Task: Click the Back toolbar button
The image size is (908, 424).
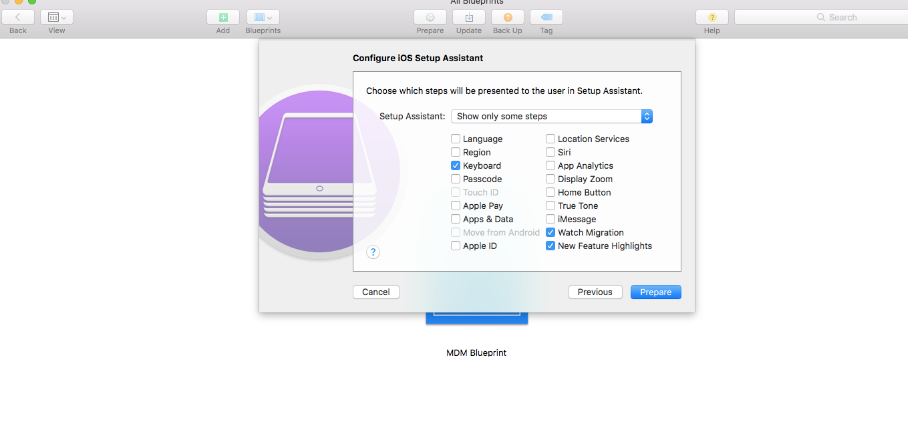Action: [18, 17]
